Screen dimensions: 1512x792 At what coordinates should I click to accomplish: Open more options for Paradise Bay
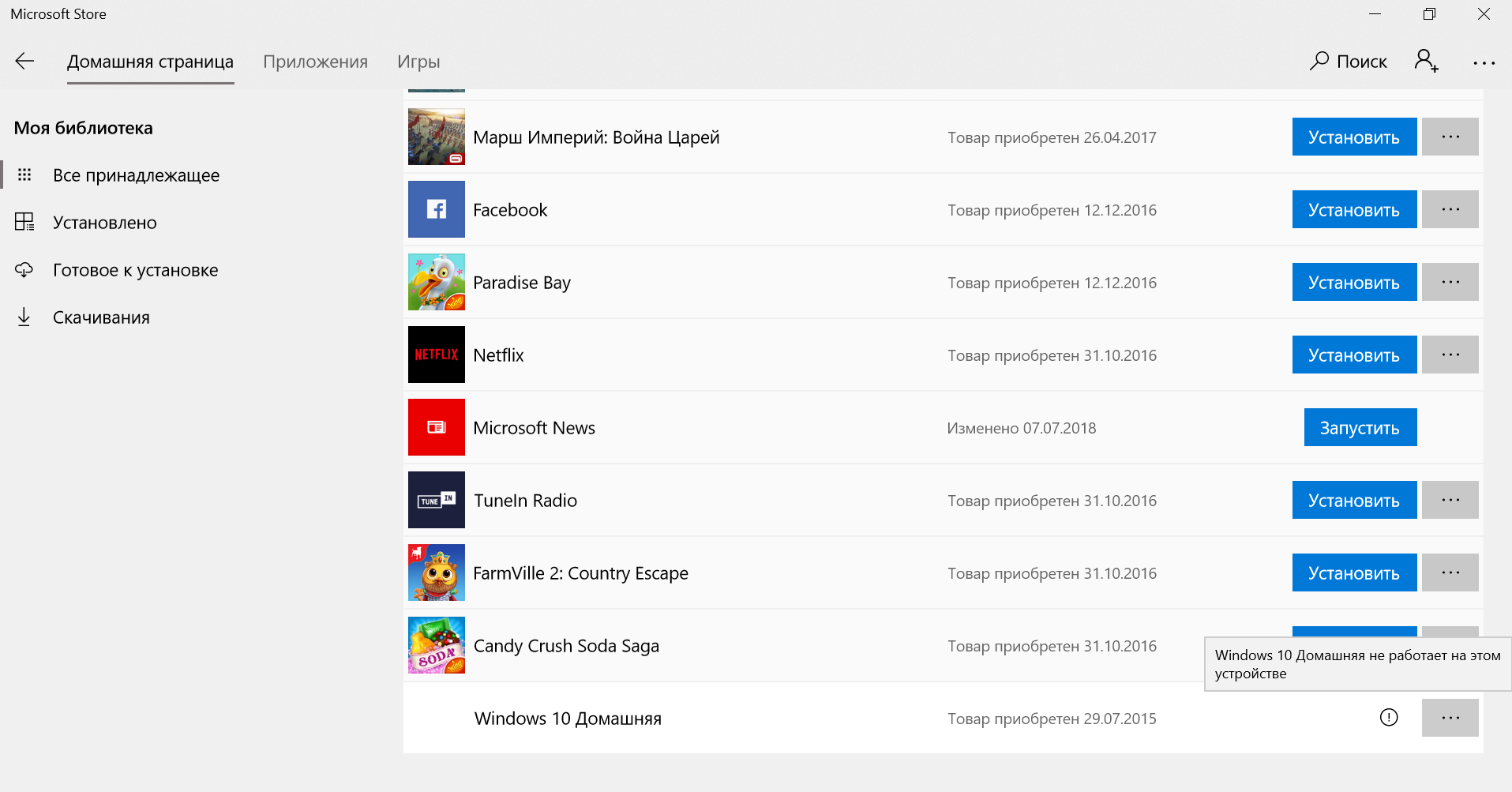[1450, 282]
